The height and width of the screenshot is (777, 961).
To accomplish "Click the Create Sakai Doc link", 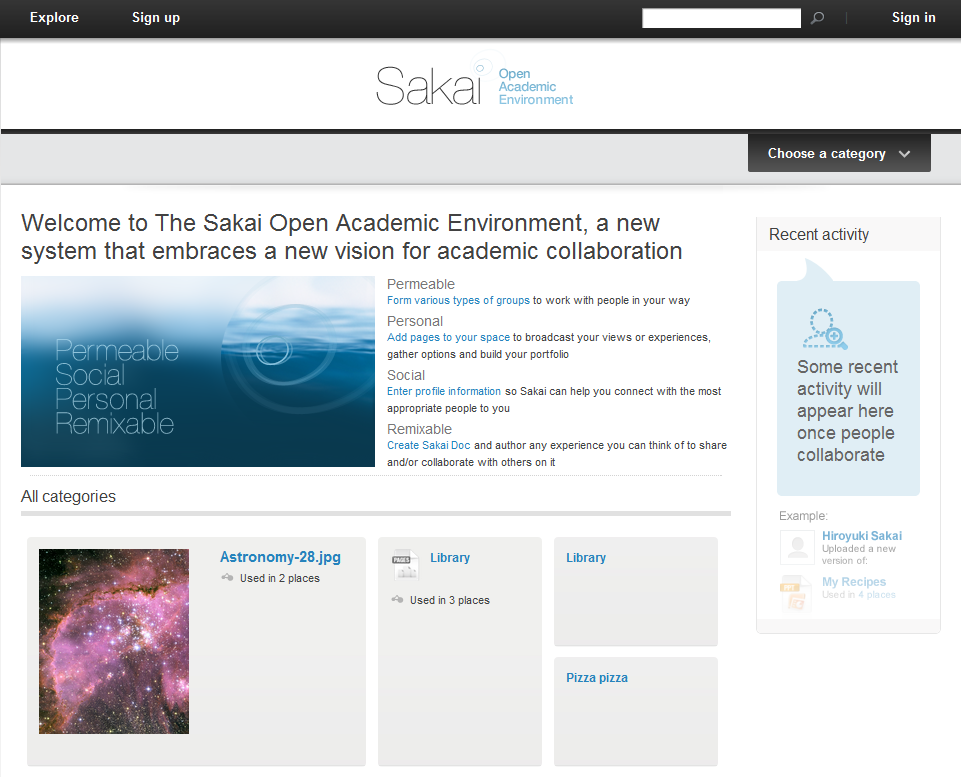I will (428, 445).
